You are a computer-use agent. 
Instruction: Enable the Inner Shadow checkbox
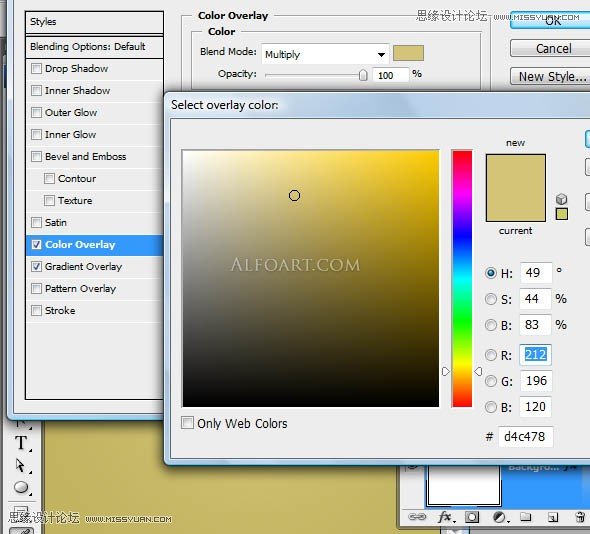pyautogui.click(x=36, y=90)
